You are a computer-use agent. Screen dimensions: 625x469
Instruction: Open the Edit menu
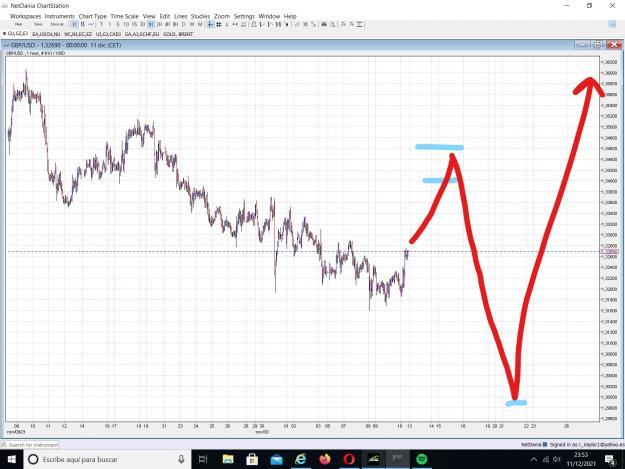click(165, 16)
